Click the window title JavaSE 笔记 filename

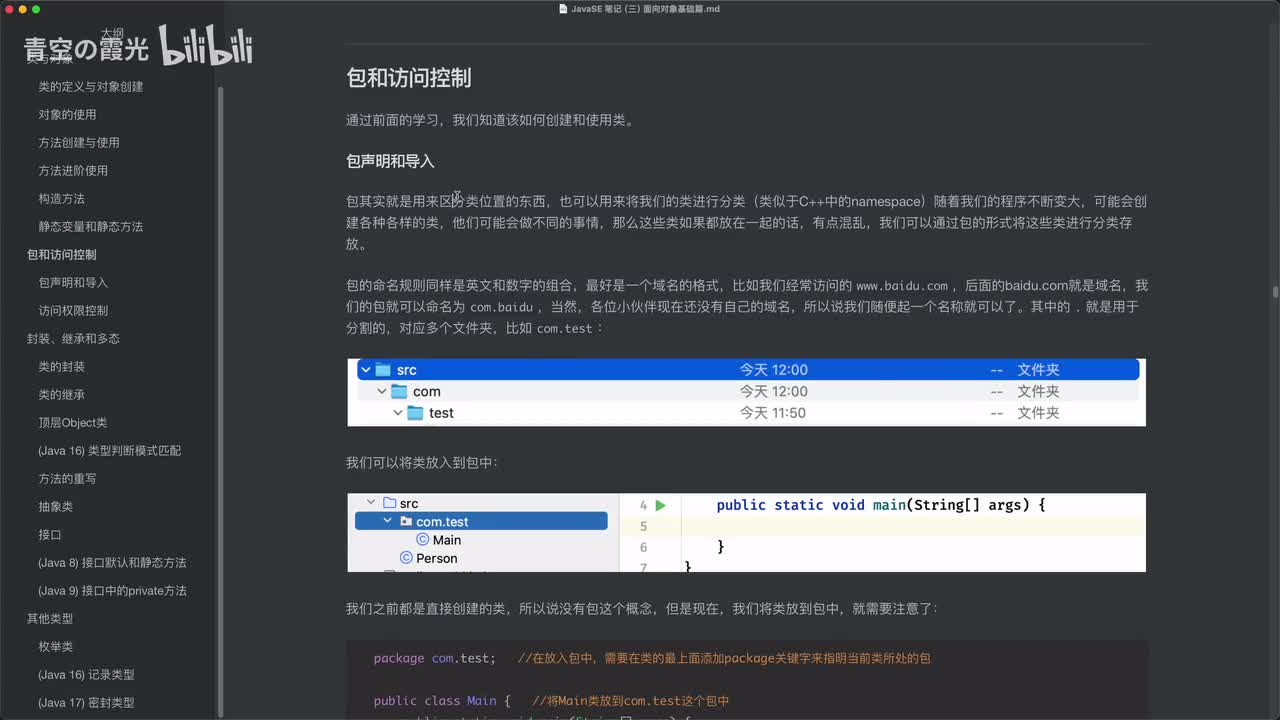[646, 9]
